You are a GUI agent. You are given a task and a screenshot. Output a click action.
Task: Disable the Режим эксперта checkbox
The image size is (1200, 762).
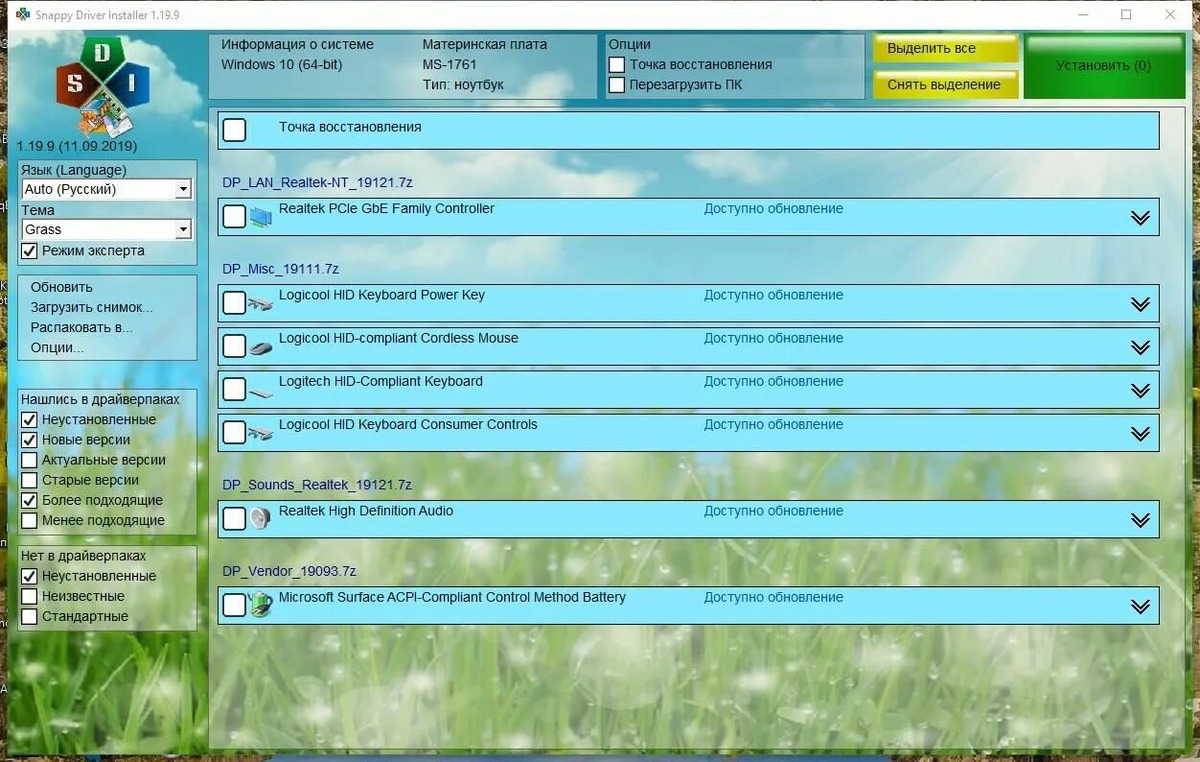[x=28, y=251]
